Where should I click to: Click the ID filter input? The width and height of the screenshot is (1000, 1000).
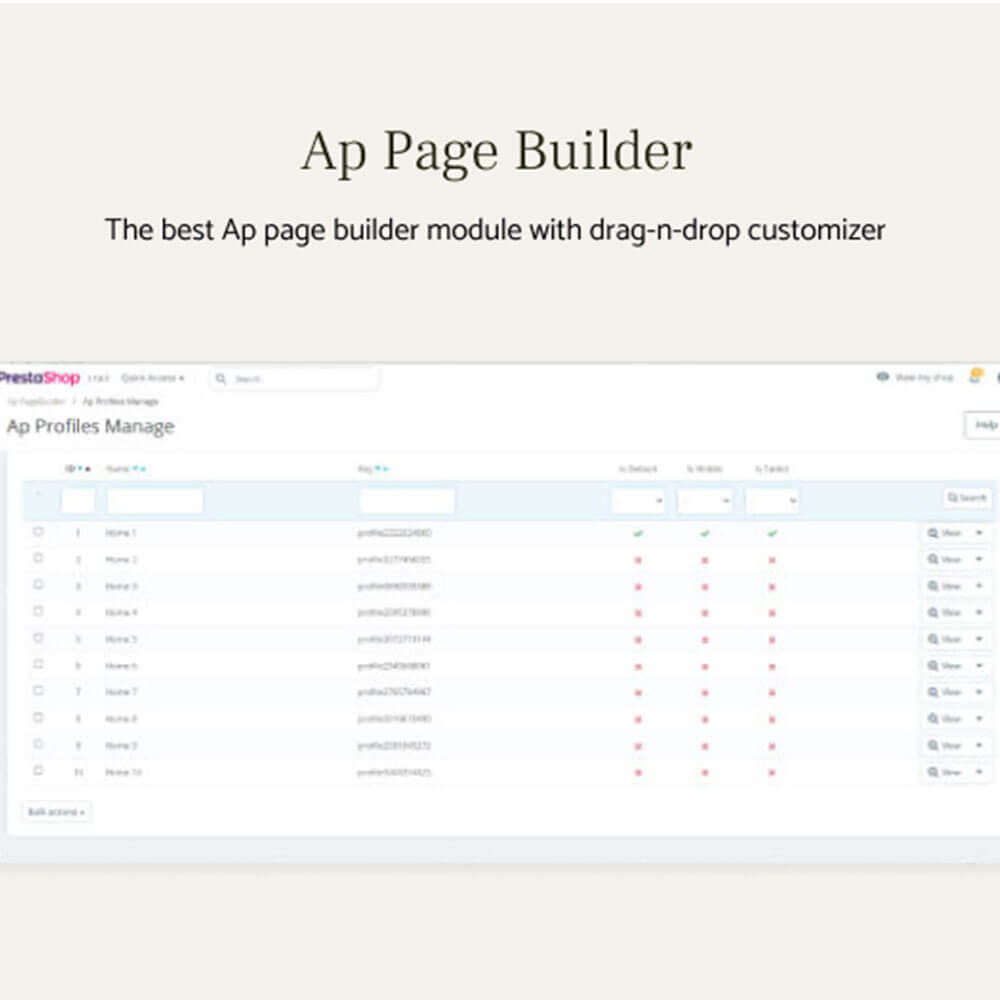click(78, 500)
